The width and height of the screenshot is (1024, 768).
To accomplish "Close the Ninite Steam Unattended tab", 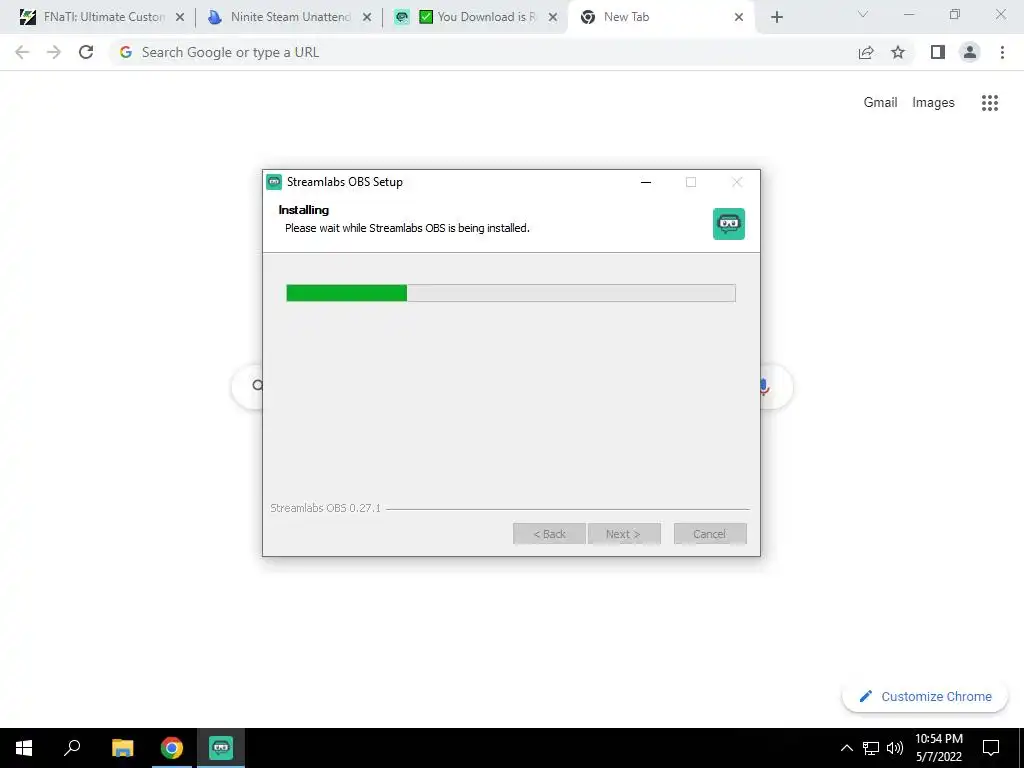I will point(367,18).
